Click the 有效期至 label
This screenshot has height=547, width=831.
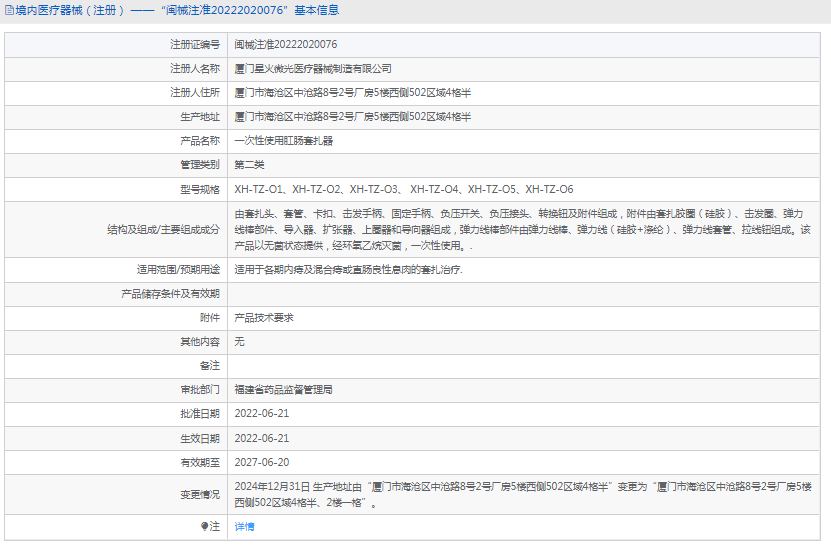pos(200,462)
